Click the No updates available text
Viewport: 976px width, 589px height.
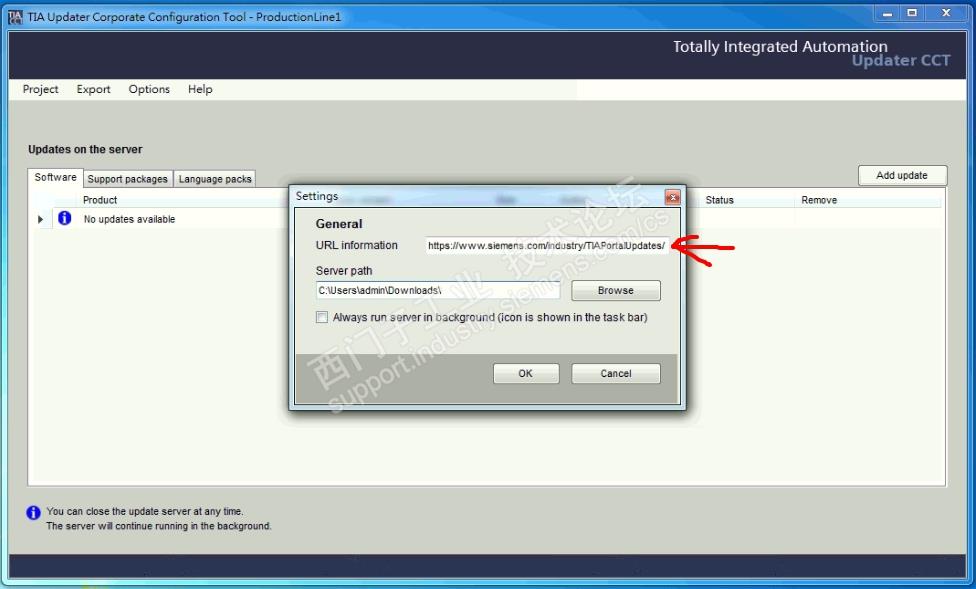pos(129,219)
